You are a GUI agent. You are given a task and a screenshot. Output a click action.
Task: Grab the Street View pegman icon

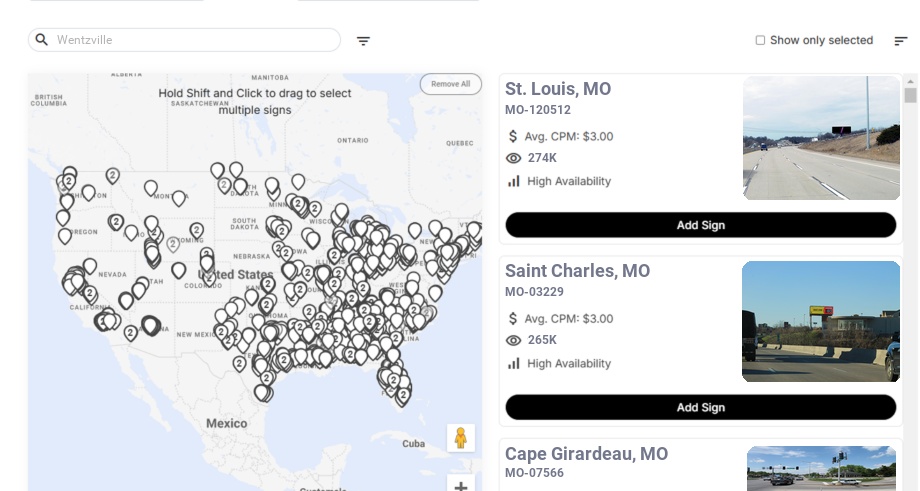(x=461, y=438)
